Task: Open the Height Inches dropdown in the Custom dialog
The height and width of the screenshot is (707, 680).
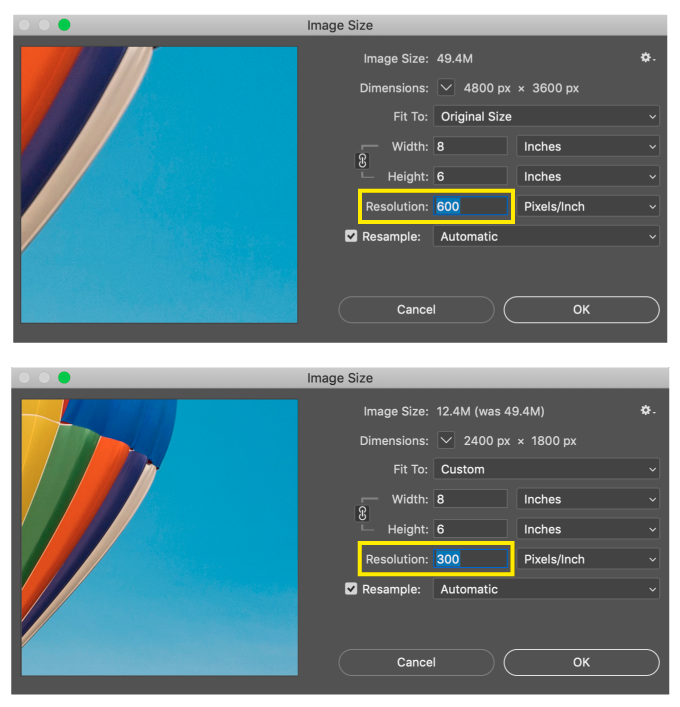Action: (x=589, y=529)
